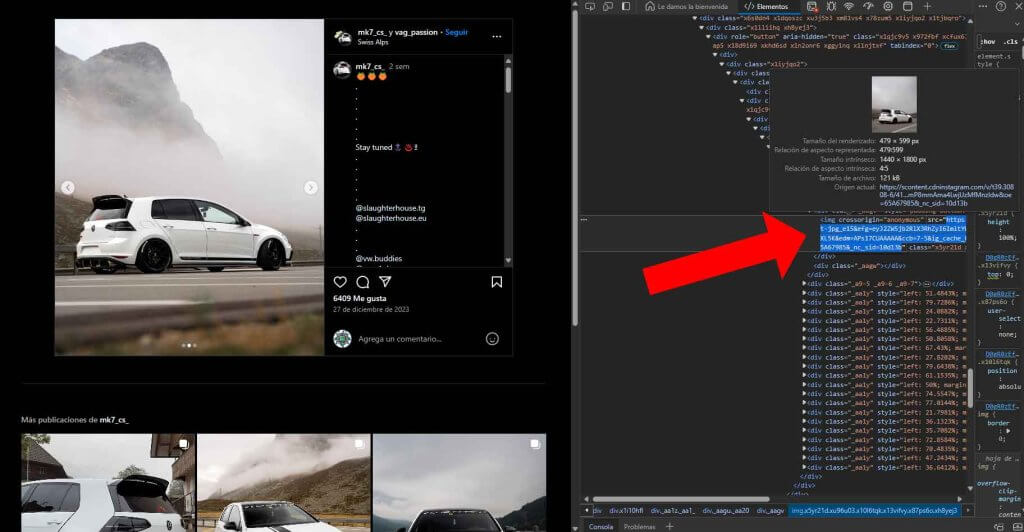Add a drawer tool with bottom plus

pyautogui.click(x=669, y=526)
